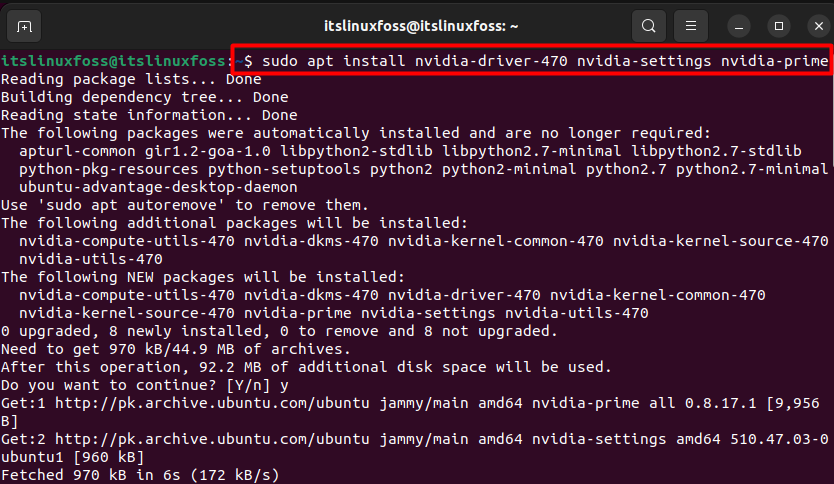Click 'nvidia-driver-470' in the NEW packages list
Image resolution: width=834 pixels, height=484 pixels.
[x=464, y=295]
